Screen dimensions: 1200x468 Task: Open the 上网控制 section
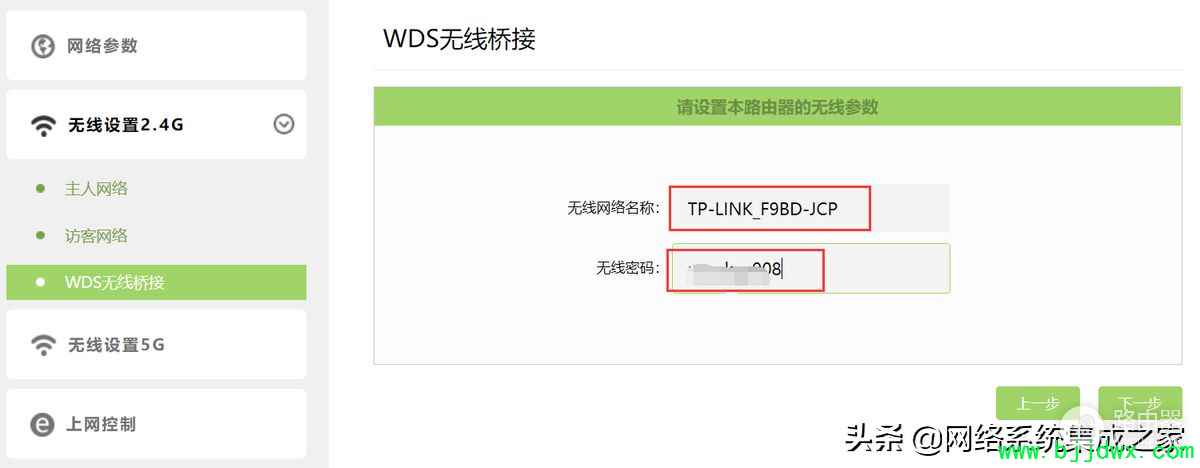156,425
